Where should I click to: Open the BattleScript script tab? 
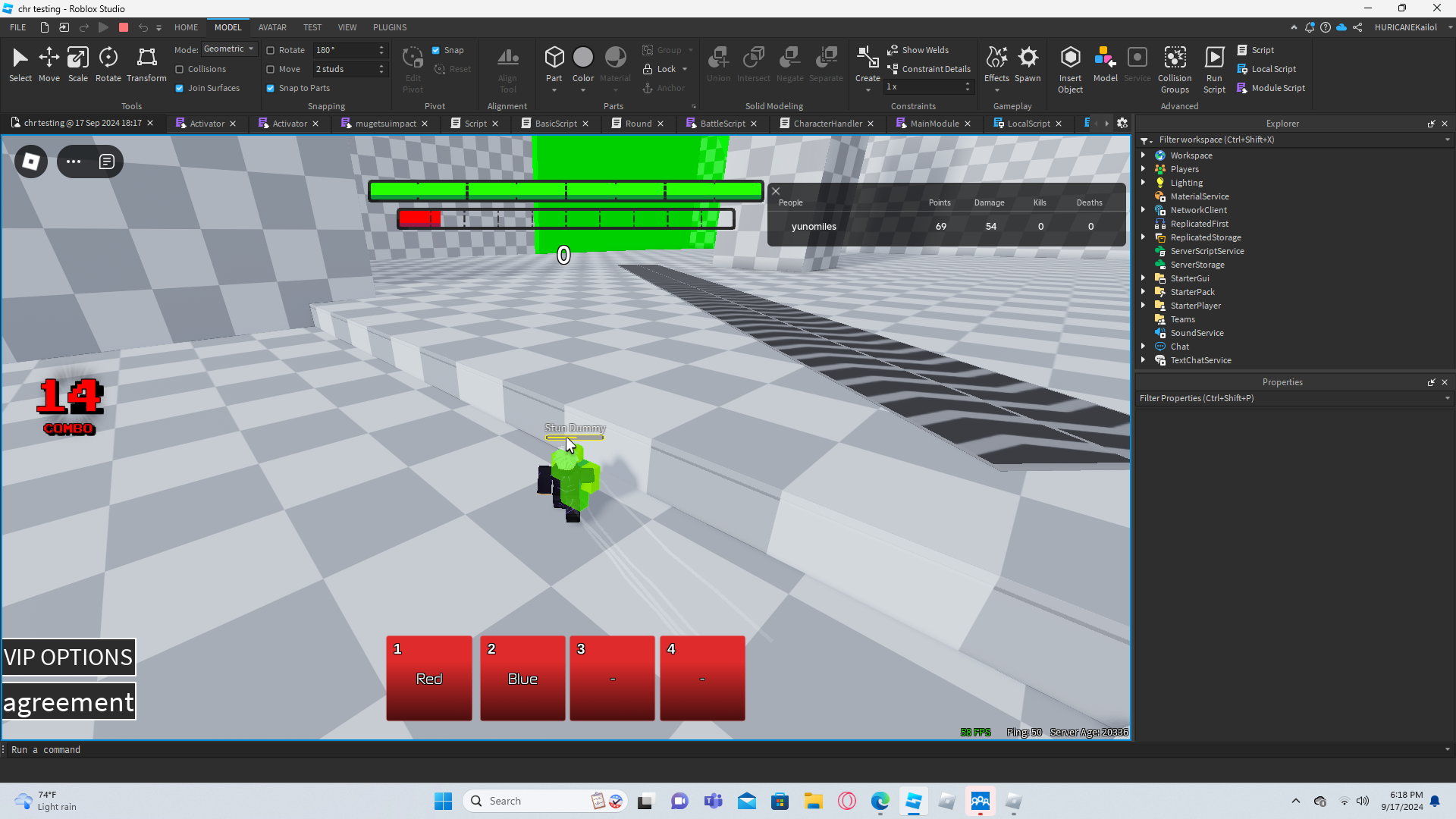pyautogui.click(x=722, y=124)
